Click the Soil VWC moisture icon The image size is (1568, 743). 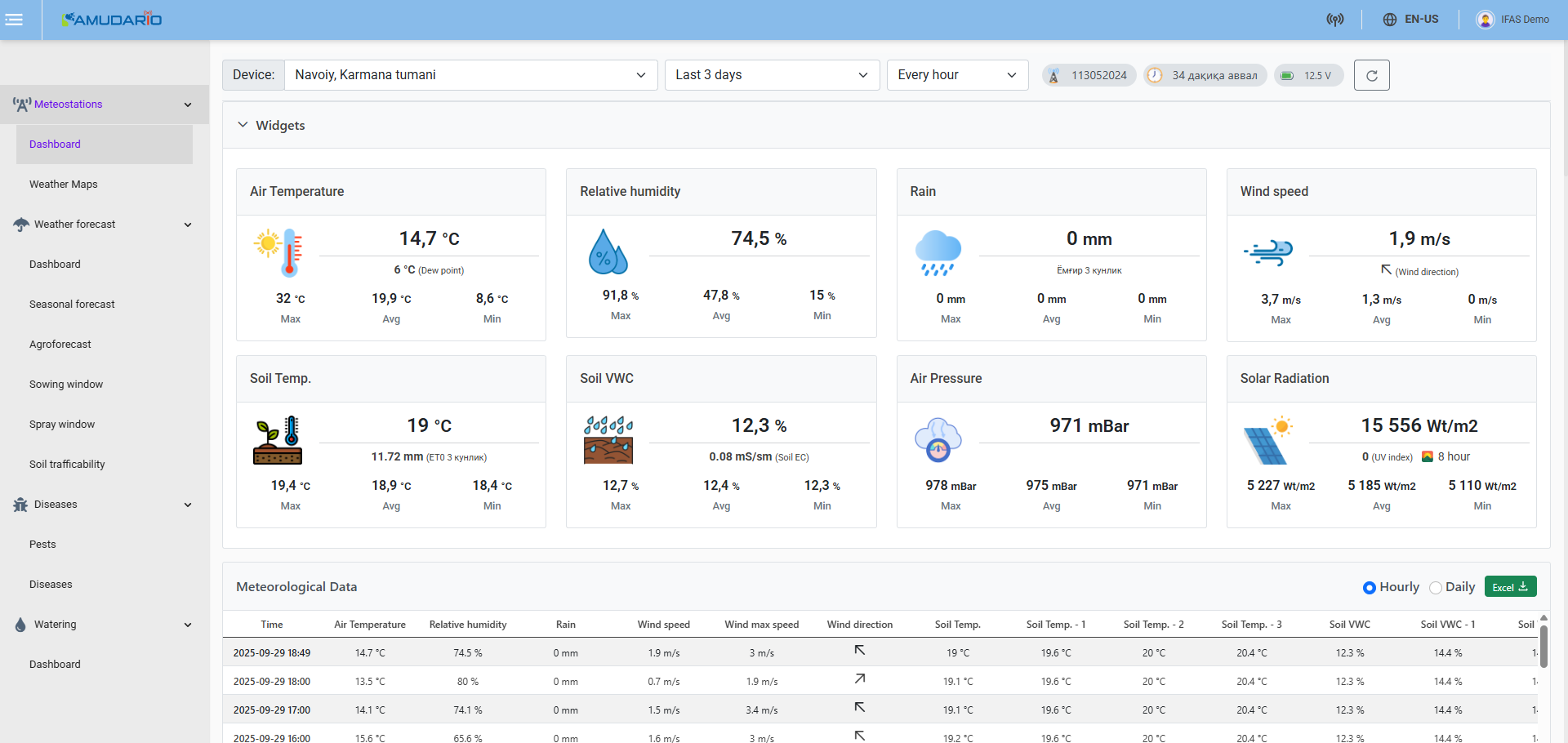coord(608,440)
